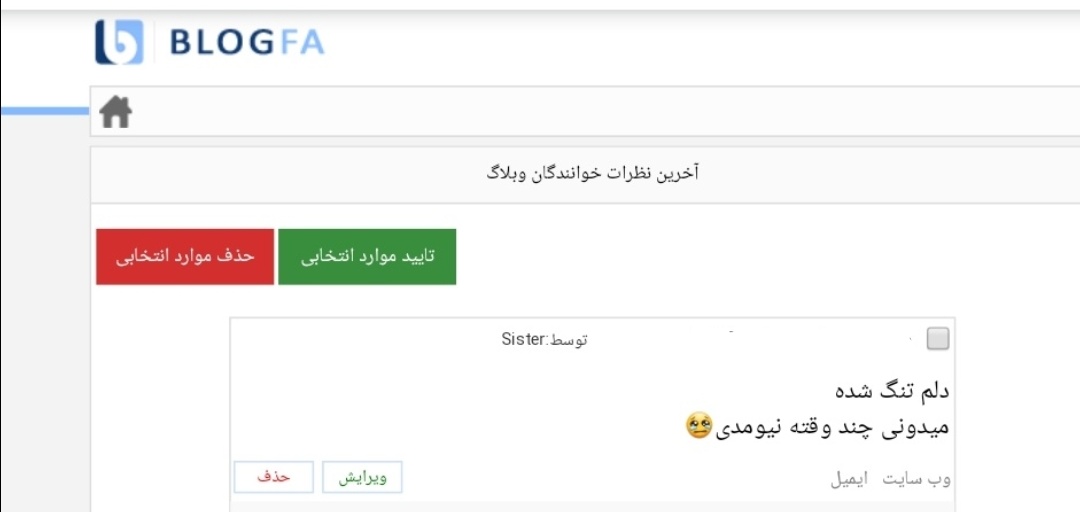Open the commenter's ایمیل link
Viewport: 1080px width, 512px height.
tap(849, 479)
